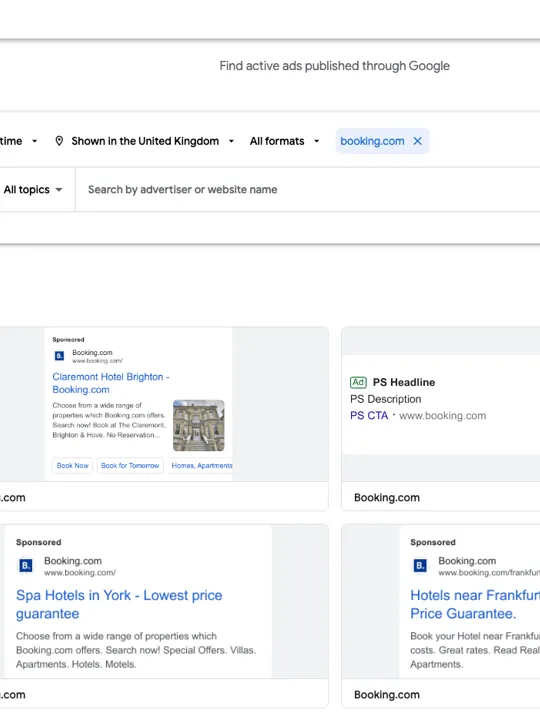Open Booking.com advertiser under Frankfurt ad
540x720 pixels.
pyautogui.click(x=387, y=695)
